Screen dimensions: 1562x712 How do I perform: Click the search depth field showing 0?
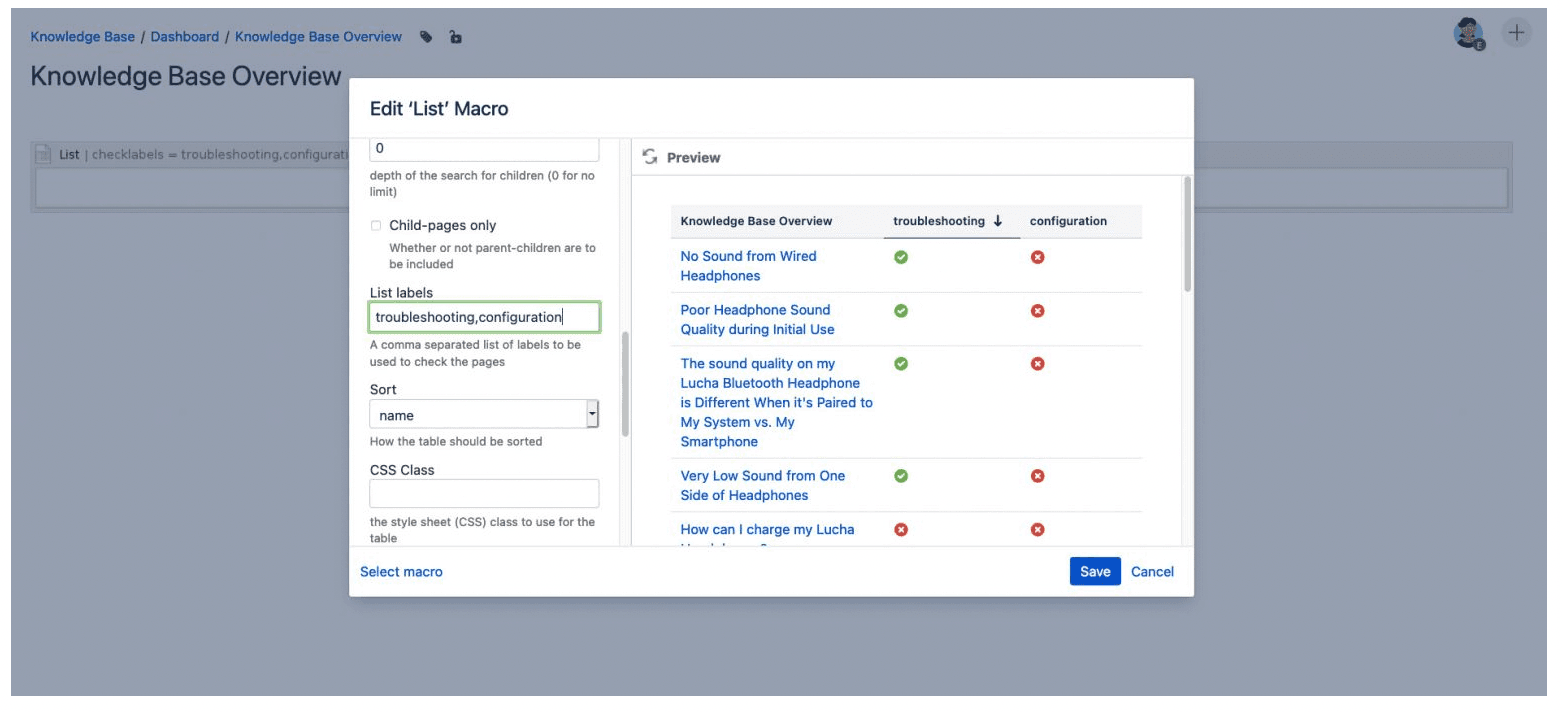click(484, 149)
